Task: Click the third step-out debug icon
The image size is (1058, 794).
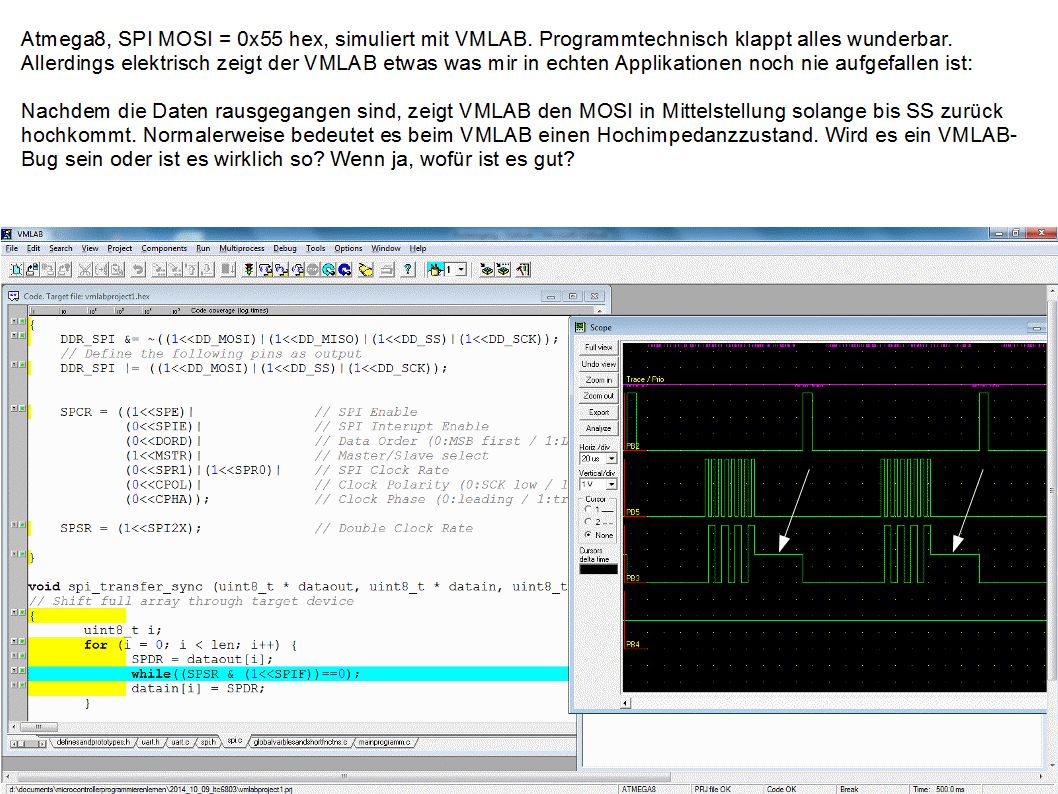Action: tap(297, 270)
